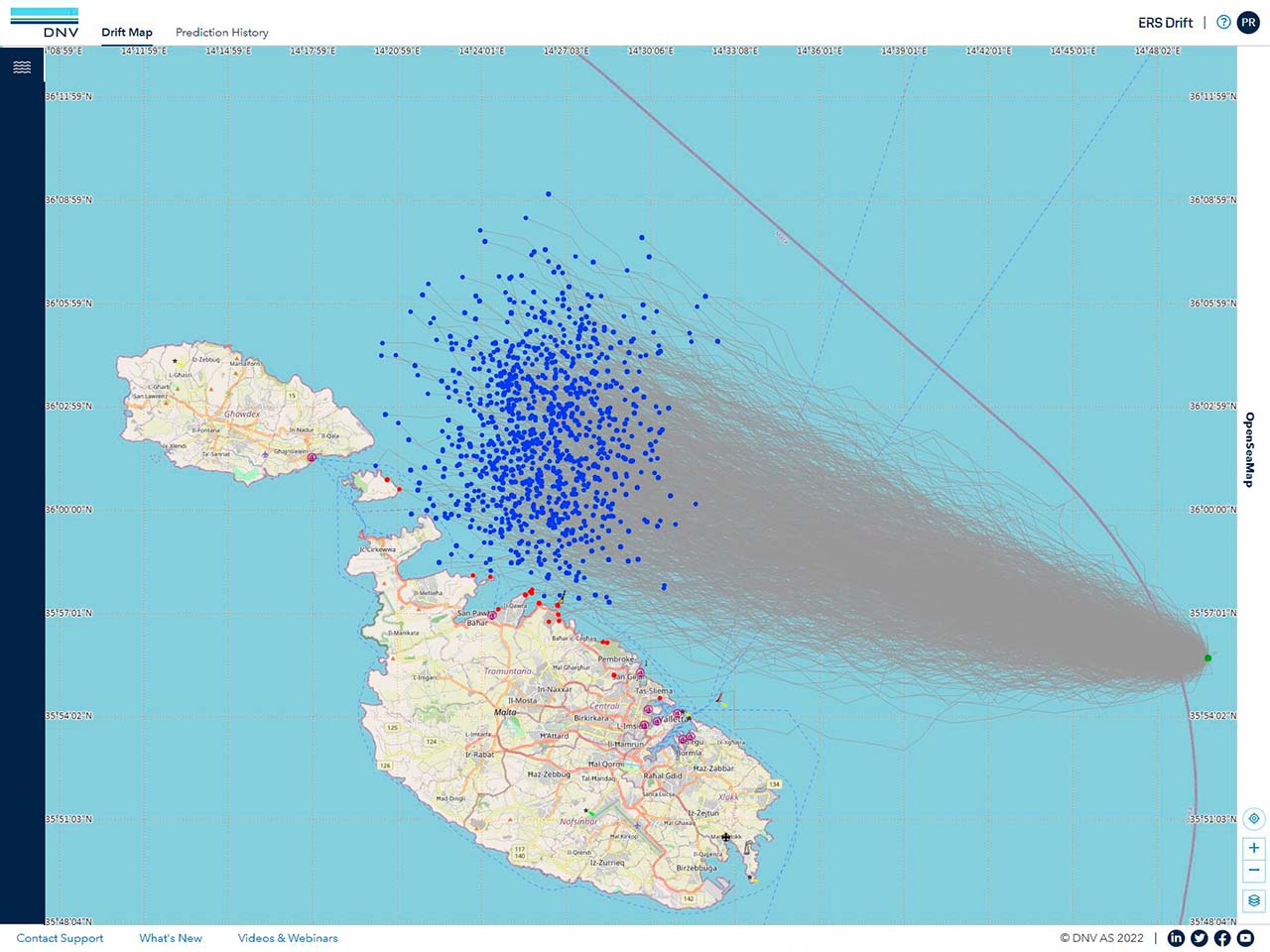Click the green drift origin marker
This screenshot has height=952, width=1270.
[1207, 657]
